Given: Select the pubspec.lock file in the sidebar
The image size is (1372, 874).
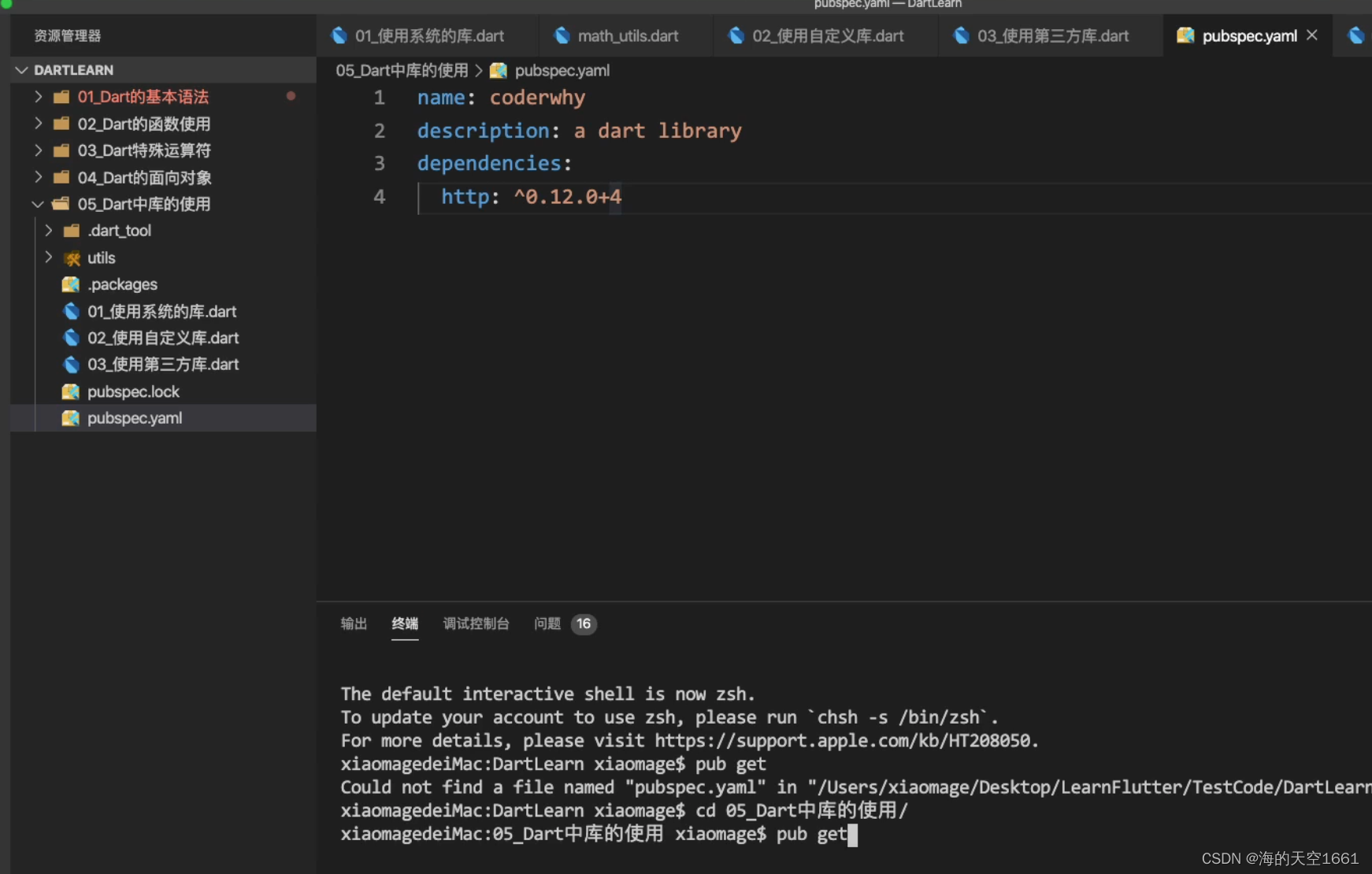Looking at the screenshot, I should tap(134, 391).
